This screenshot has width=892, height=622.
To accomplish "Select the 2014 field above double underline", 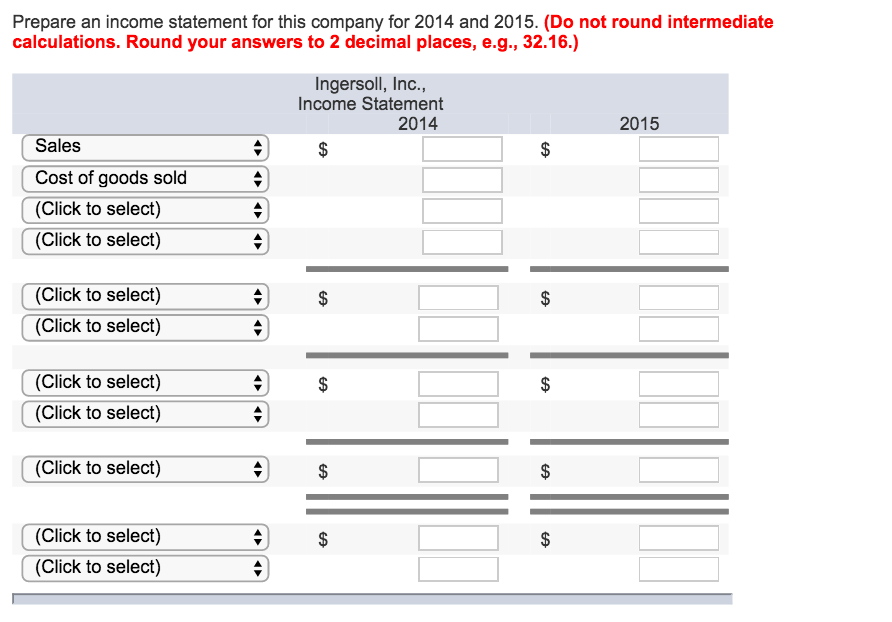I will (458, 471).
